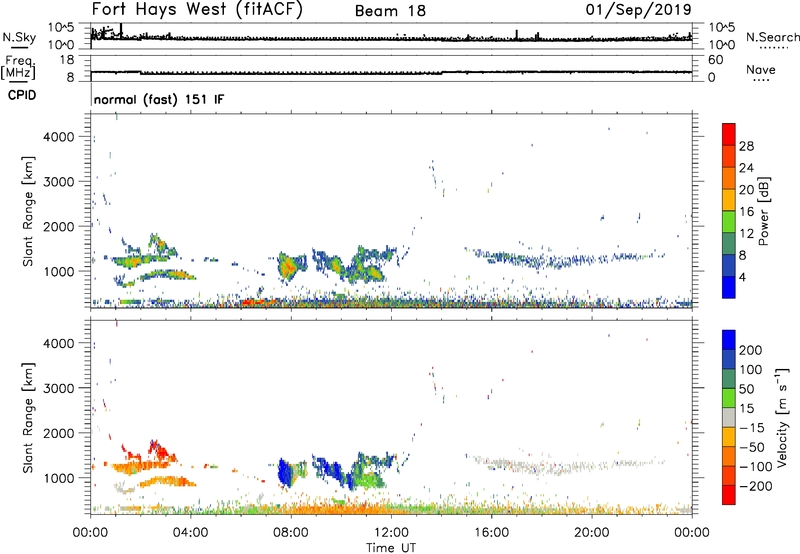
Task: Click the "Nave" legend label
Action: [761, 69]
